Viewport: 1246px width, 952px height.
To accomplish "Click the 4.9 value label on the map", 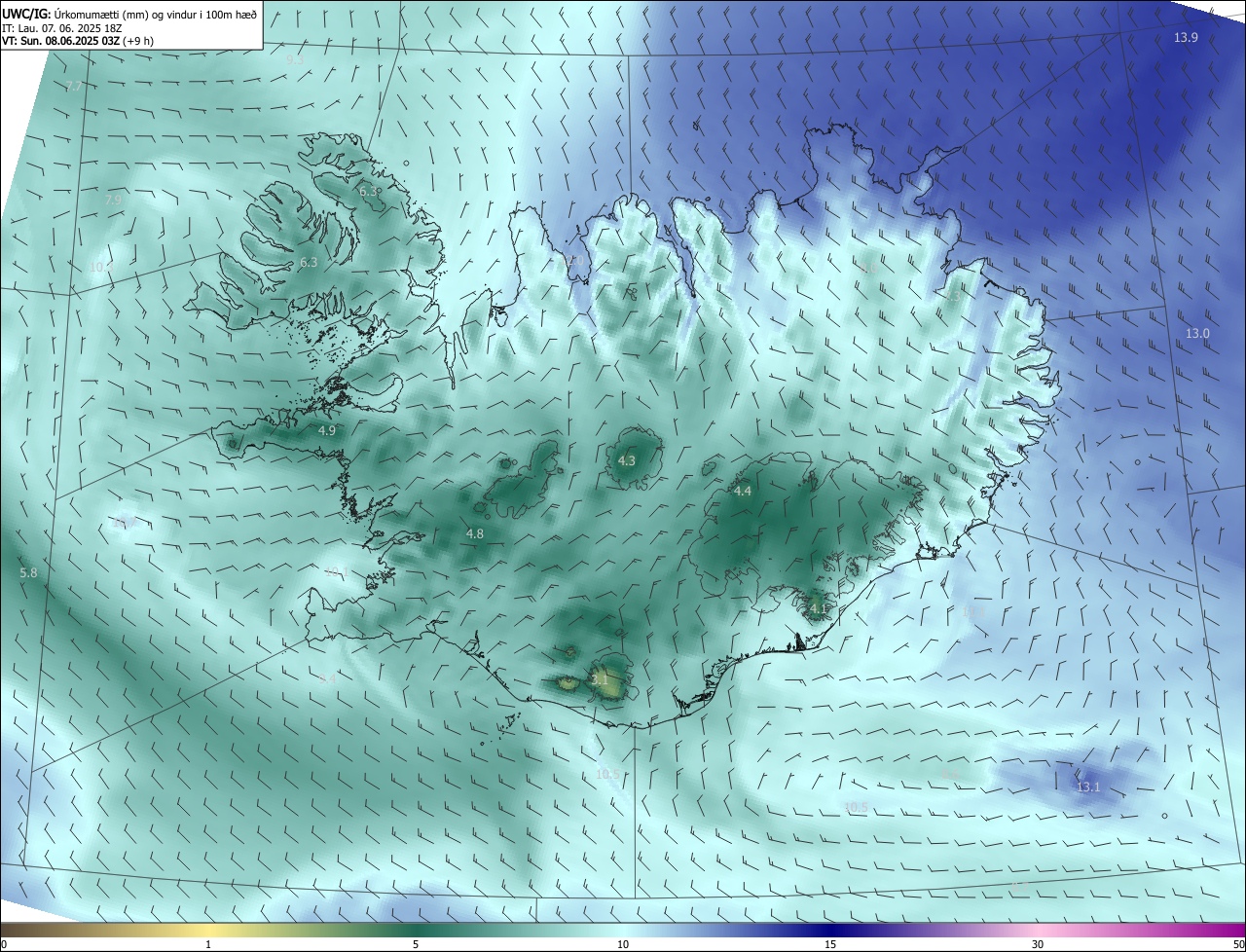I will pos(327,430).
